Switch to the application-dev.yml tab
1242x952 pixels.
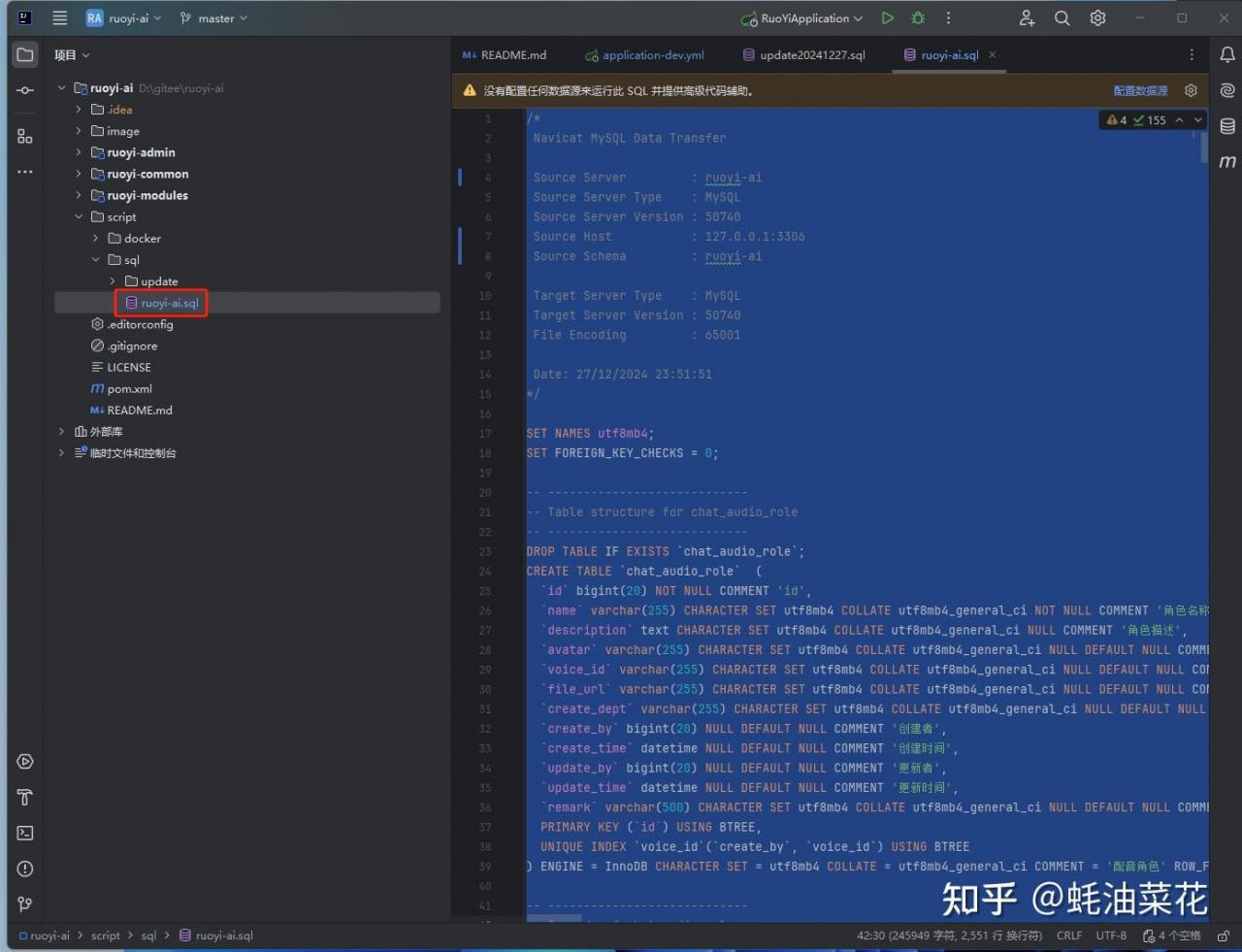tap(644, 55)
